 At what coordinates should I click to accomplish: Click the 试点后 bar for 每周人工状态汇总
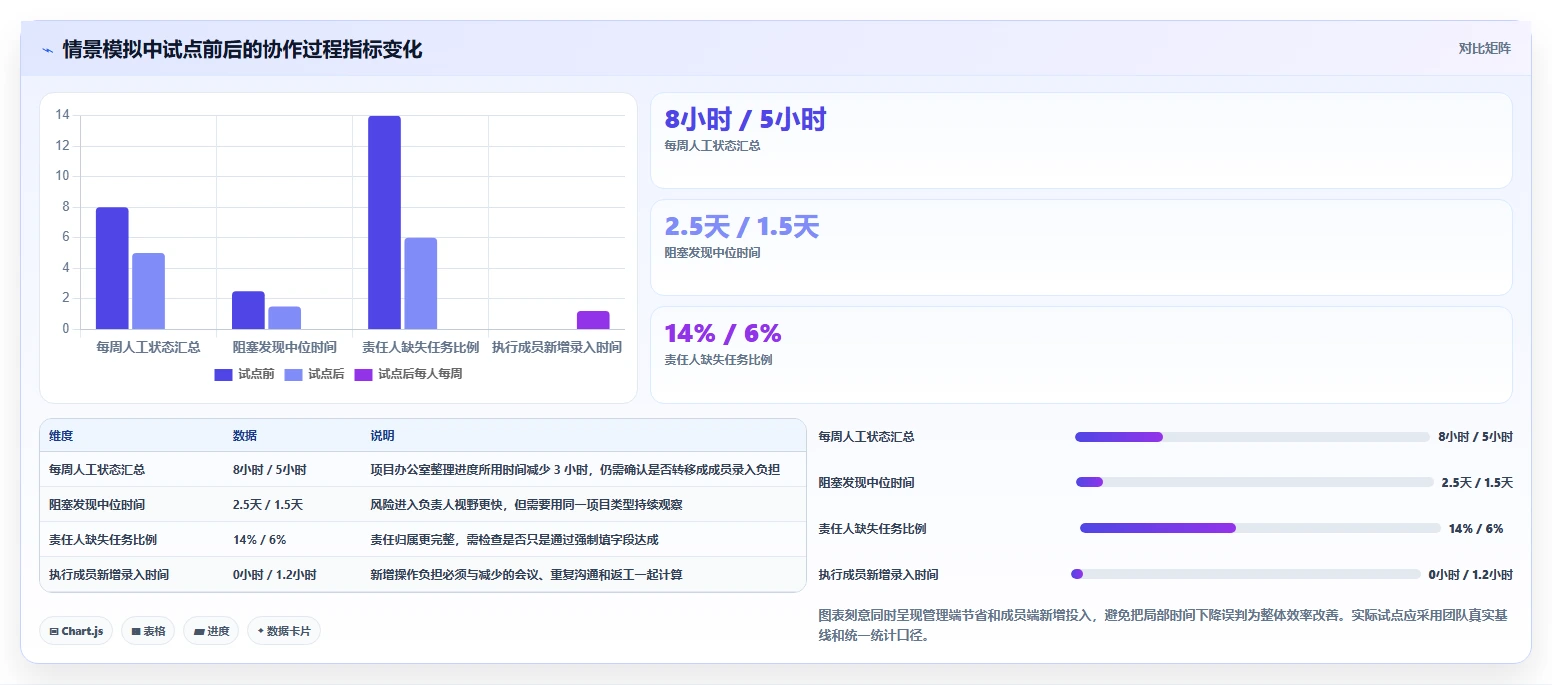pos(148,291)
